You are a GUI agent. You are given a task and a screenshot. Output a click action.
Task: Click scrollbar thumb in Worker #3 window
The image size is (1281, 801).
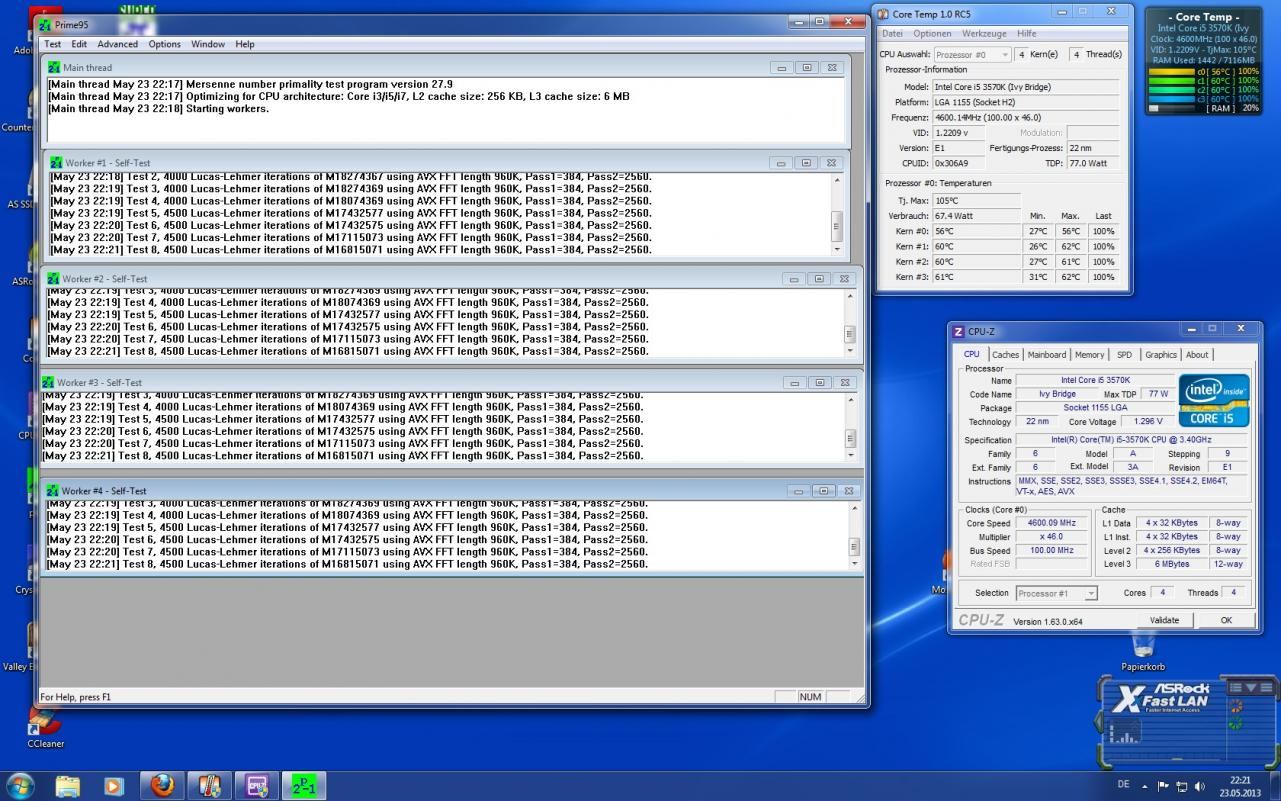tap(850, 438)
